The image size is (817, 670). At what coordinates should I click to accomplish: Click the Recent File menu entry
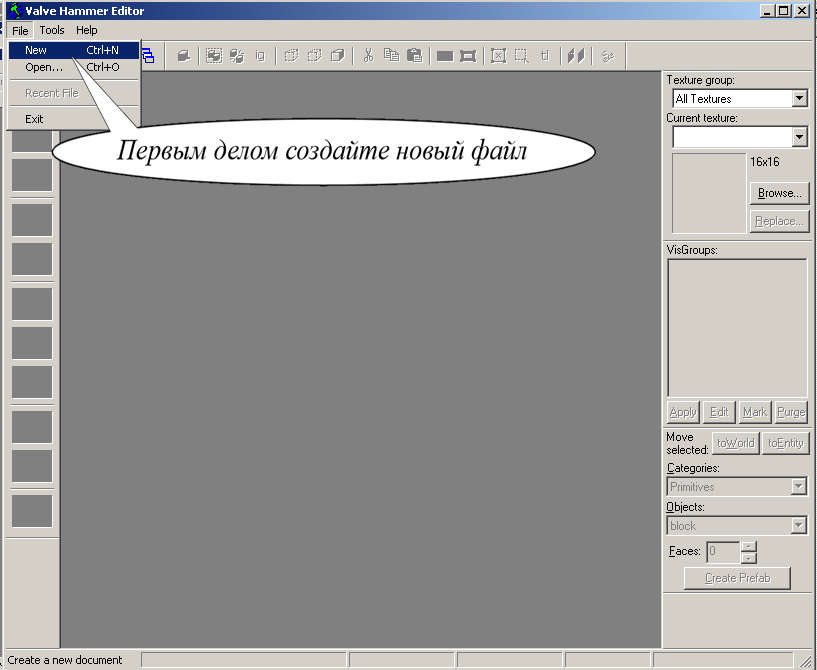click(73, 93)
